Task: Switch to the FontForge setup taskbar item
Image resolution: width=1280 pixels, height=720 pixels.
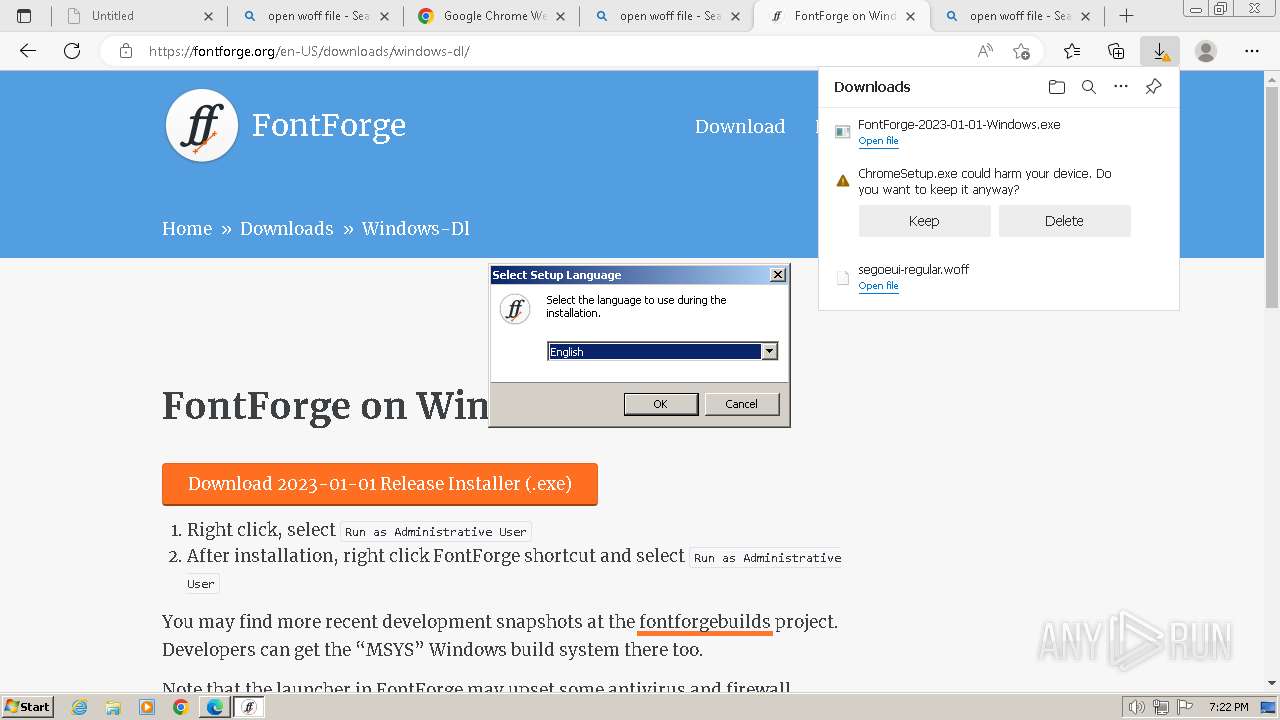Action: 249,707
